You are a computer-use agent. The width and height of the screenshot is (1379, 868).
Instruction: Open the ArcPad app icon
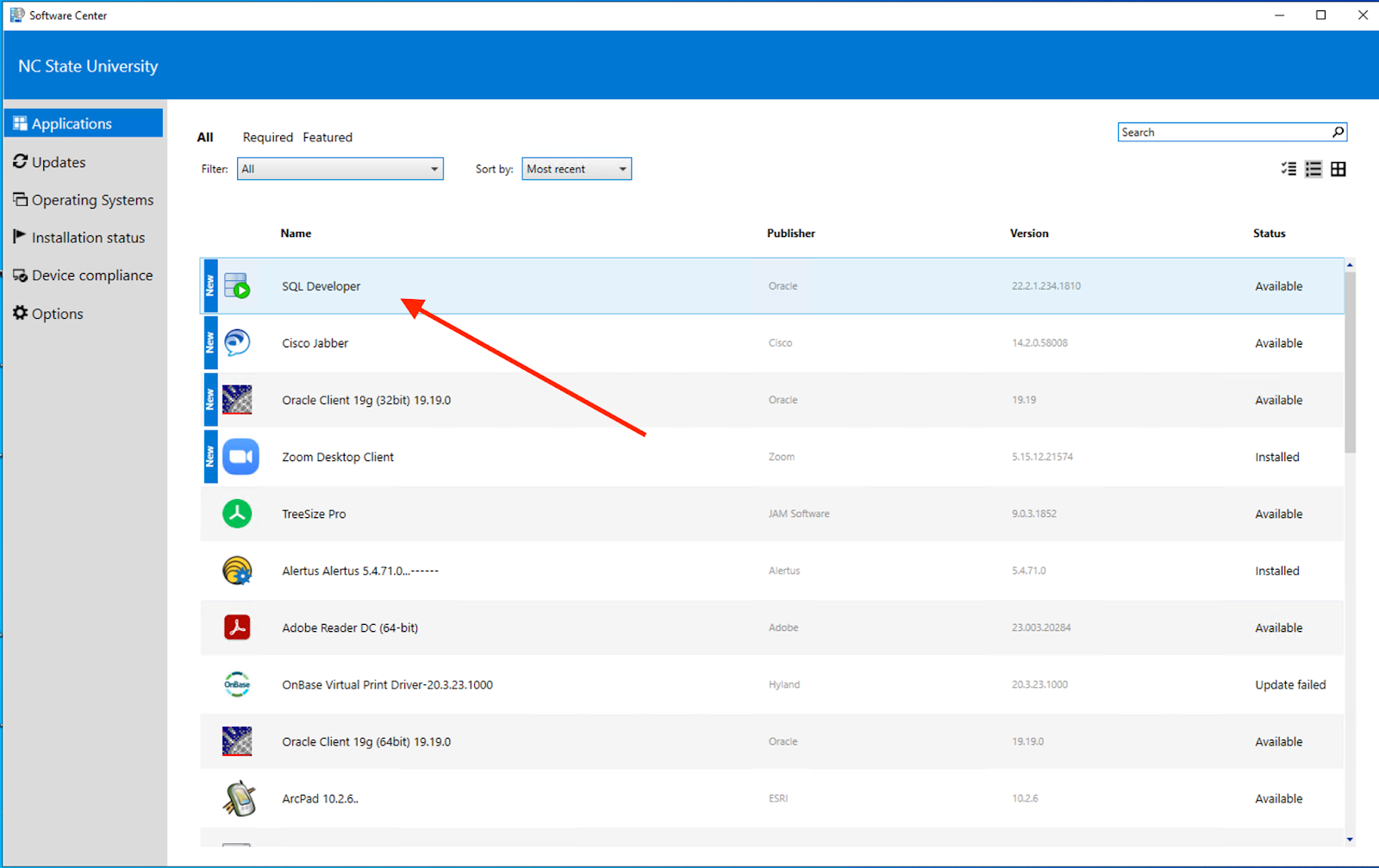(x=239, y=798)
